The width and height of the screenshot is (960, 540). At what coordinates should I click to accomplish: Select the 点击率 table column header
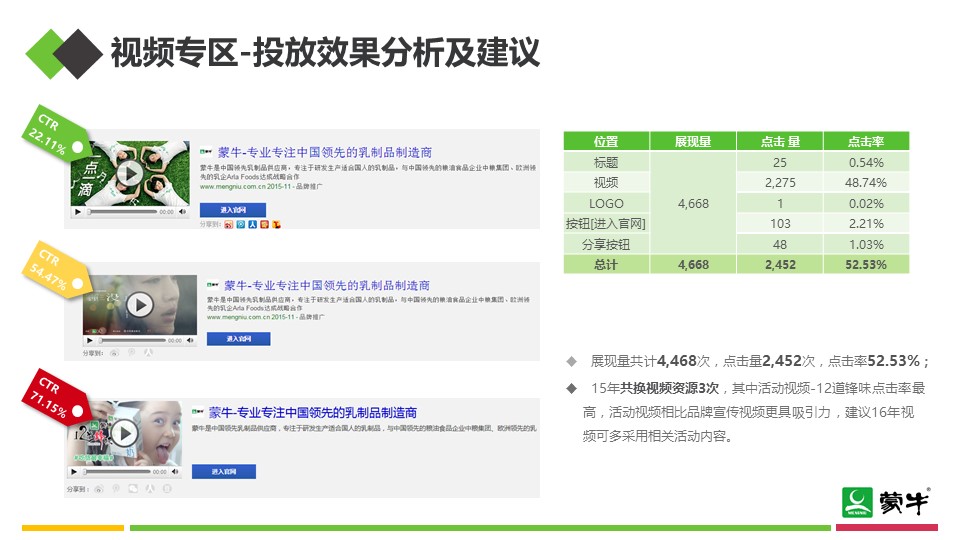pyautogui.click(x=866, y=142)
